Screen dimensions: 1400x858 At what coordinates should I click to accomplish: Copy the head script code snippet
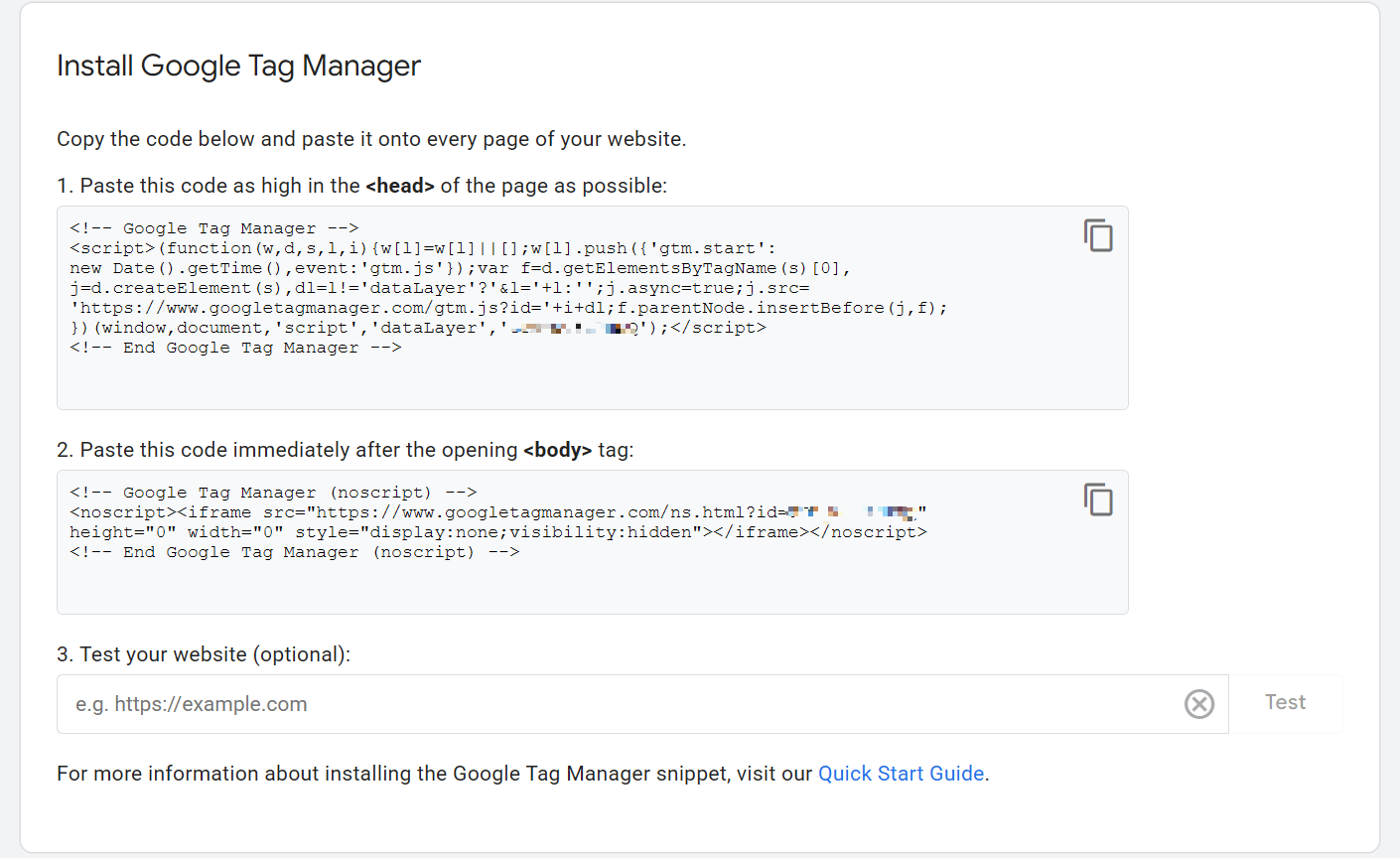[1098, 235]
